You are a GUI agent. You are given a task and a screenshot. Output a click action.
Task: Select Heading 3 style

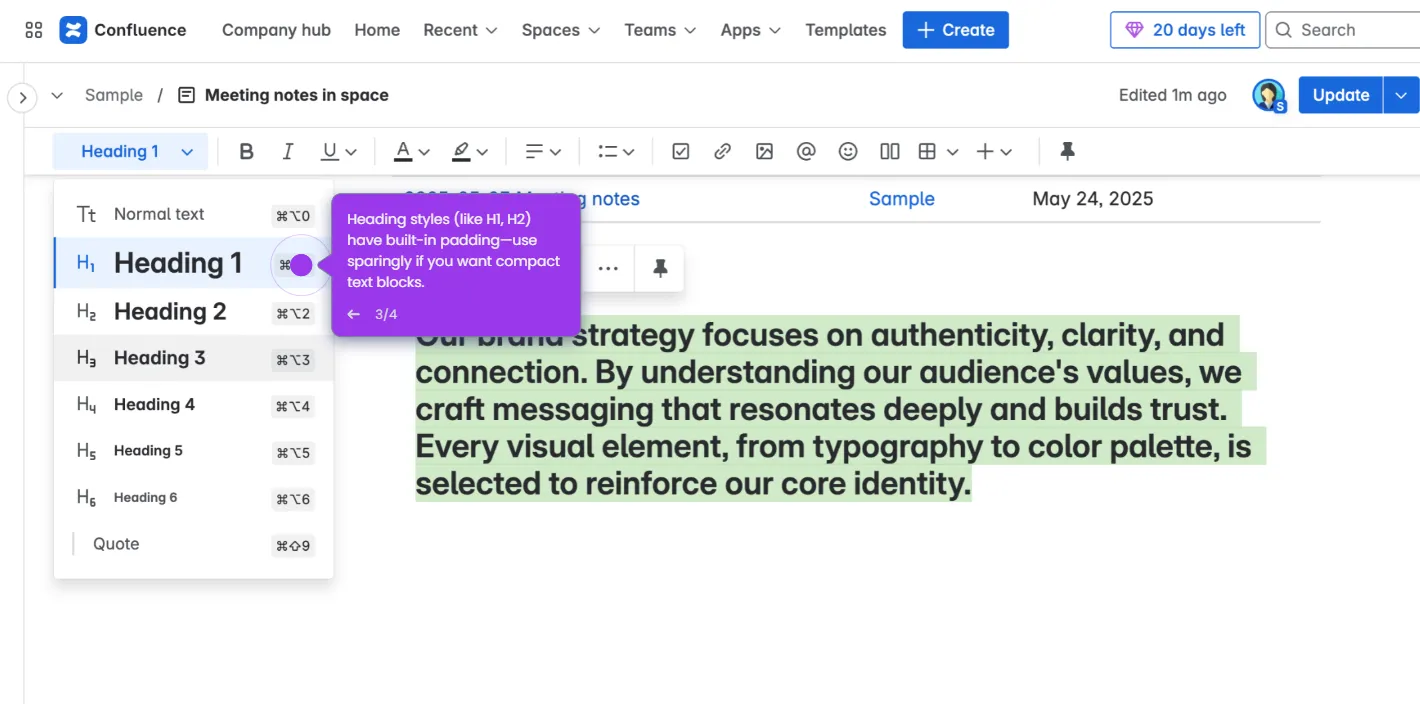point(194,358)
